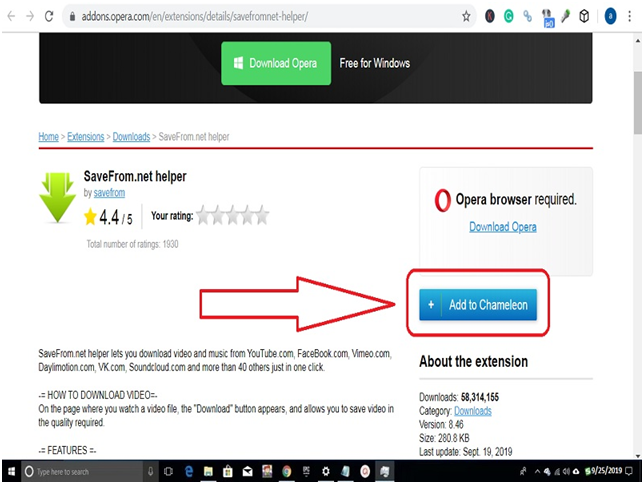Open Task View in the taskbar
Screen dimensions: 644x484
tap(168, 471)
